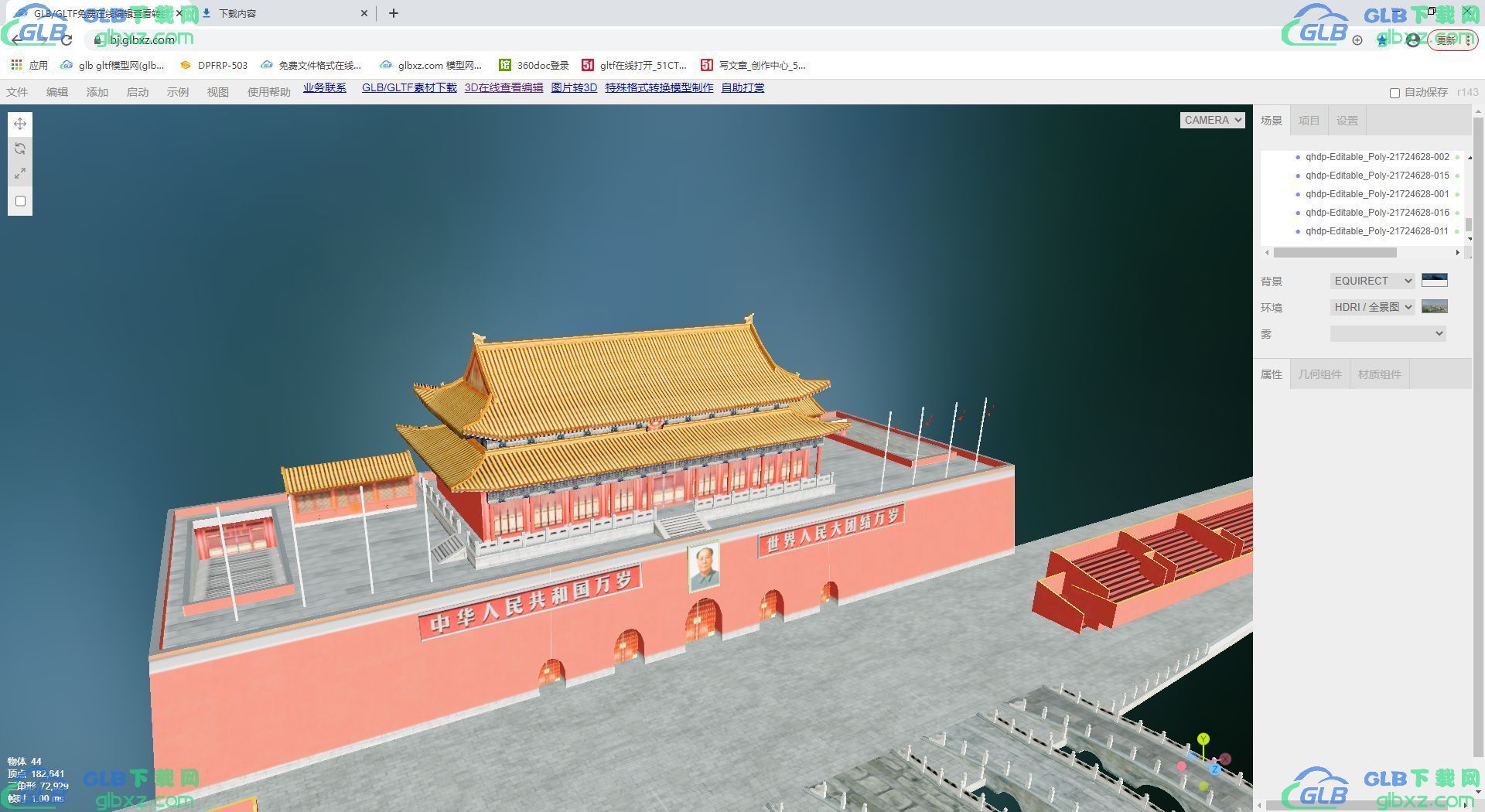The image size is (1485, 812).
Task: Open the 视图 menu
Action: [218, 92]
